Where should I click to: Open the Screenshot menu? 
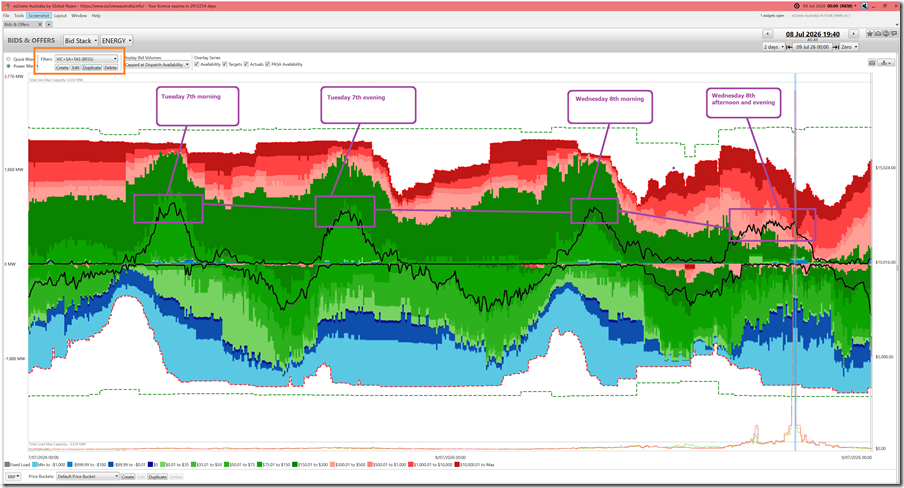point(39,16)
